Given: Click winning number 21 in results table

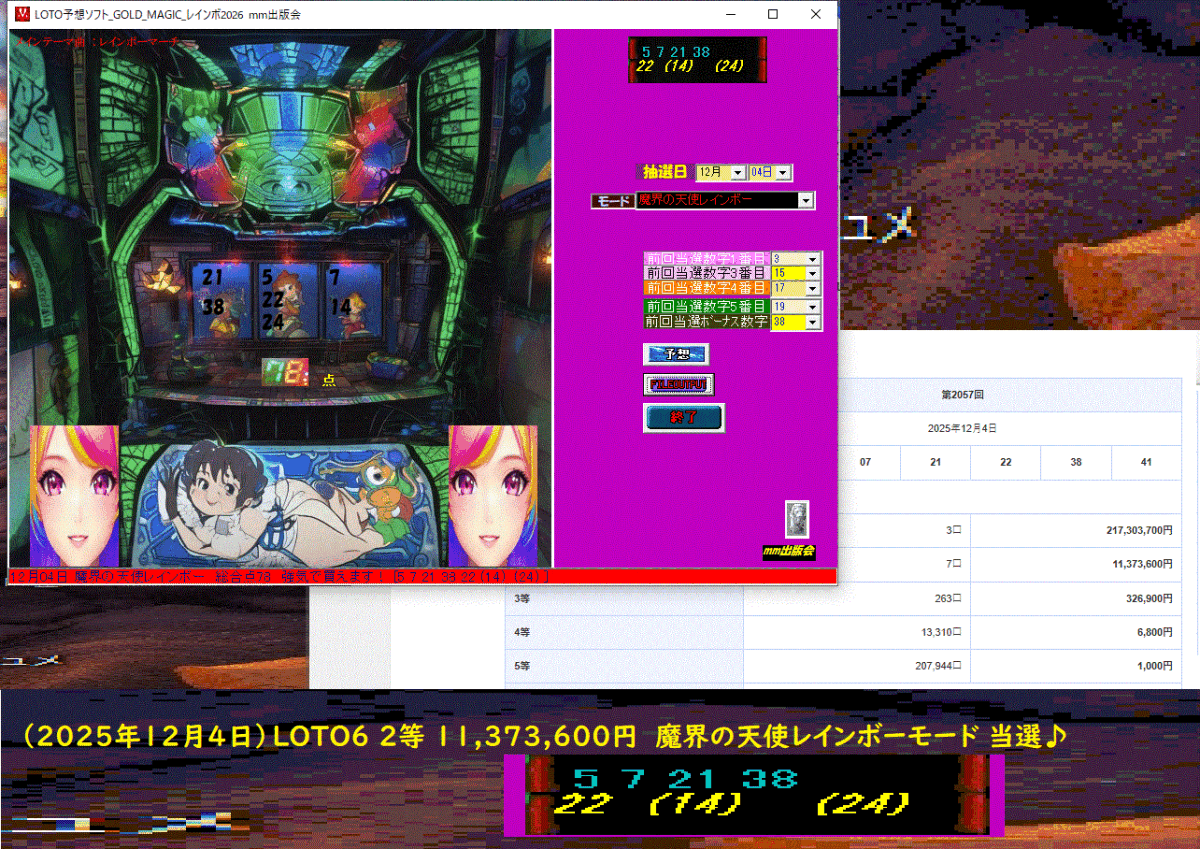Looking at the screenshot, I should point(935,463).
